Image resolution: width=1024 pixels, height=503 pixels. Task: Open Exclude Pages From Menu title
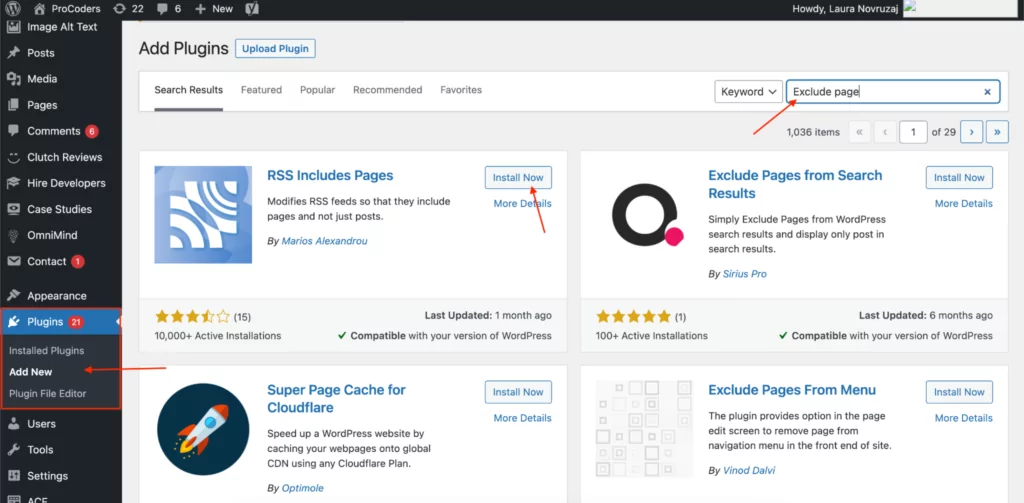pos(792,390)
